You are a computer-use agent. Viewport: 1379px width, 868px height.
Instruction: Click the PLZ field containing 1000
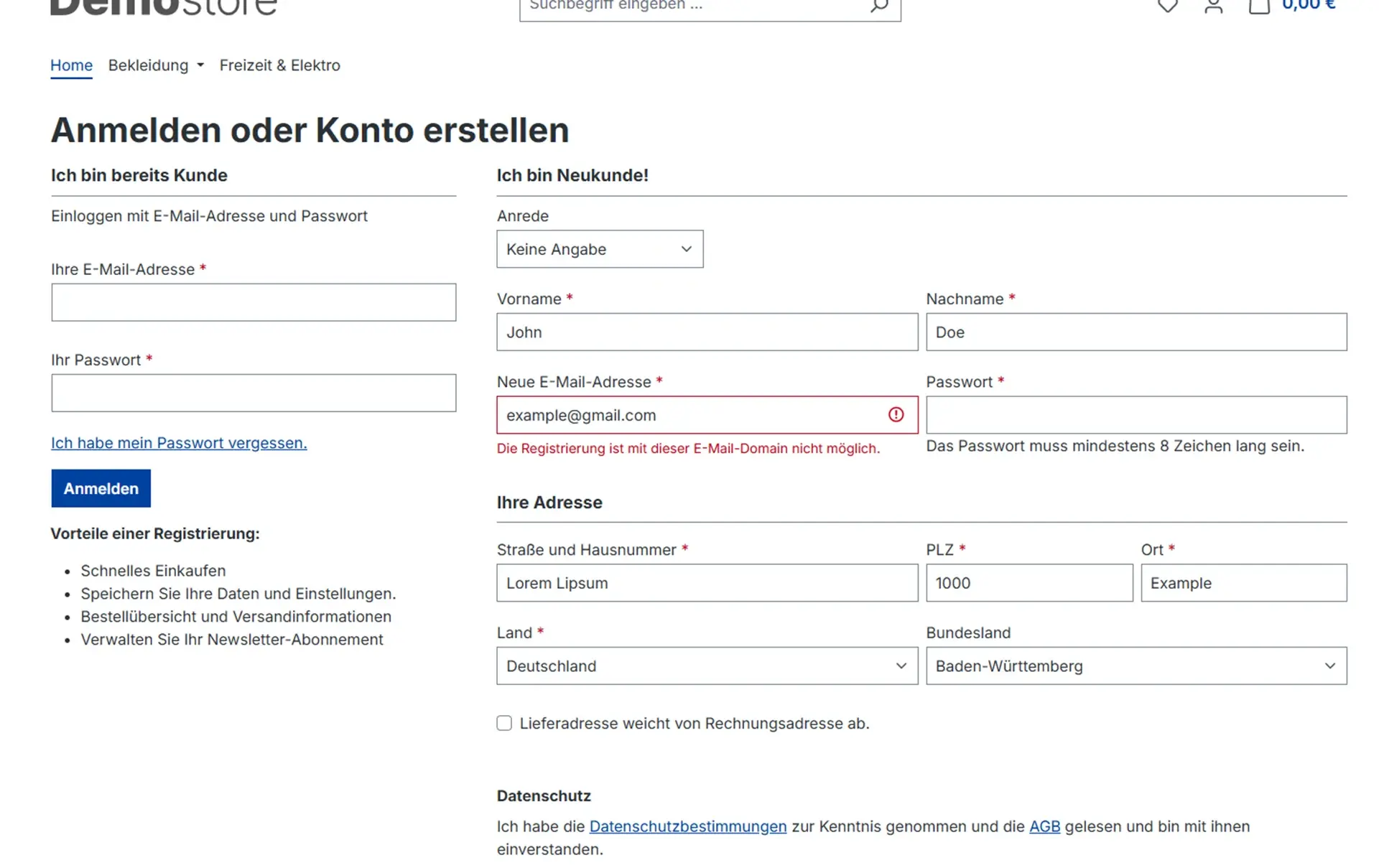1029,582
